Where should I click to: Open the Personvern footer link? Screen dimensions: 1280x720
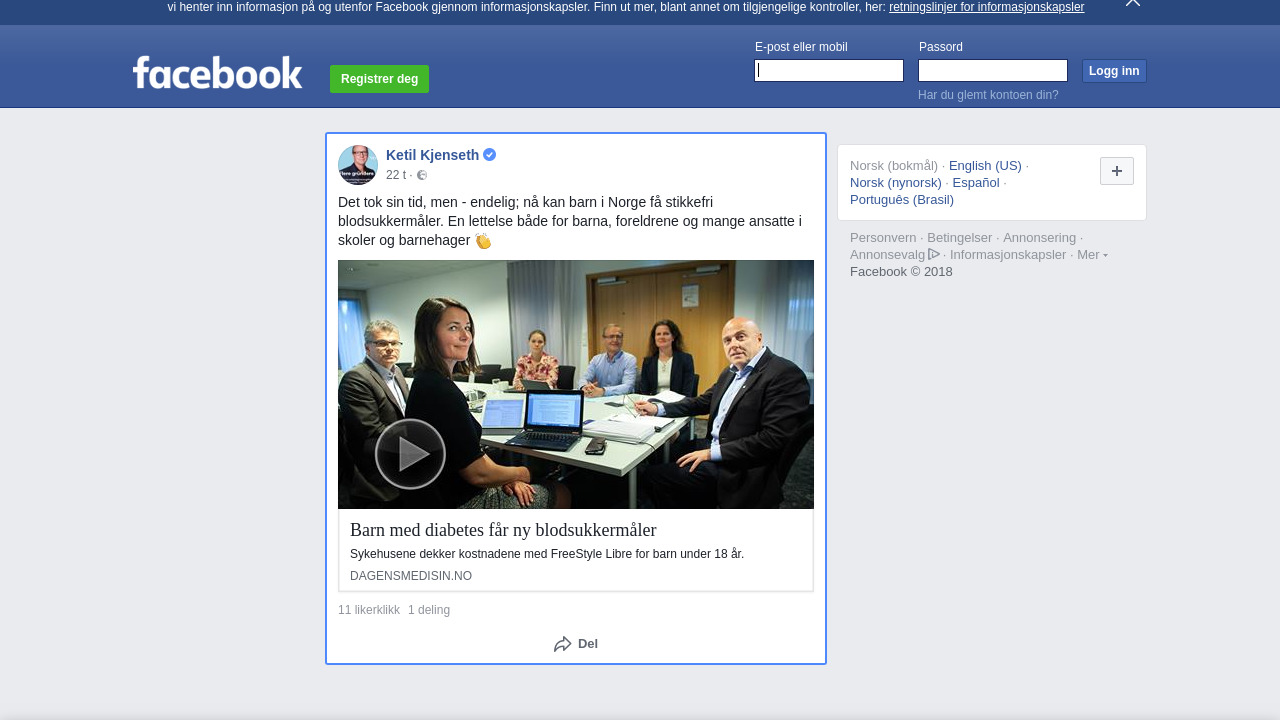[x=883, y=238]
